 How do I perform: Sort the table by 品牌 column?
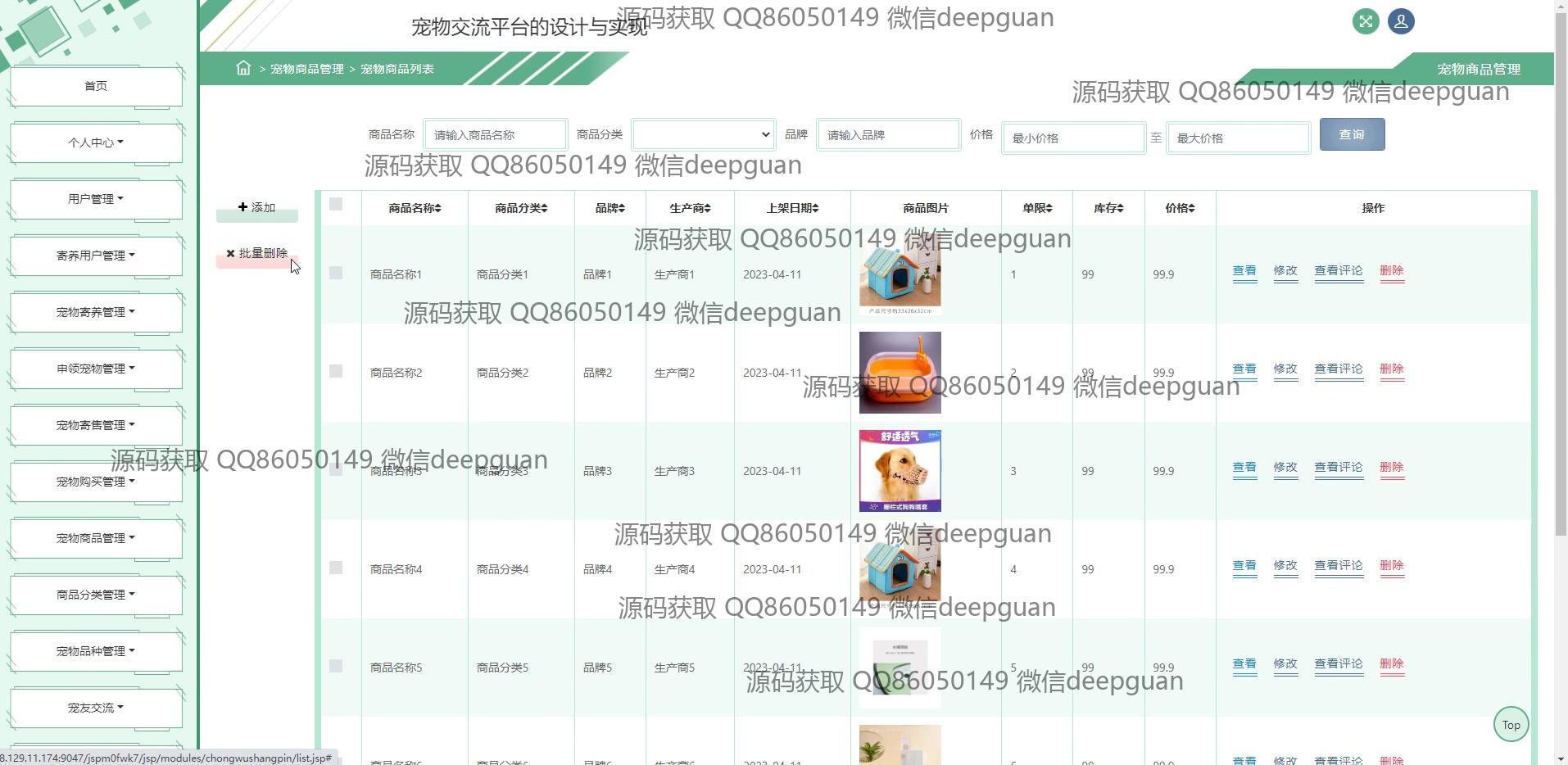(610, 209)
